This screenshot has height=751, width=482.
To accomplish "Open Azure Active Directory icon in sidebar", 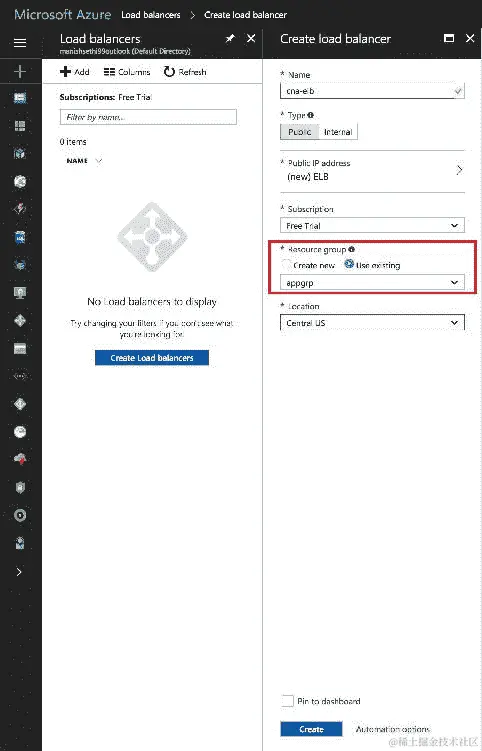I will 20,404.
